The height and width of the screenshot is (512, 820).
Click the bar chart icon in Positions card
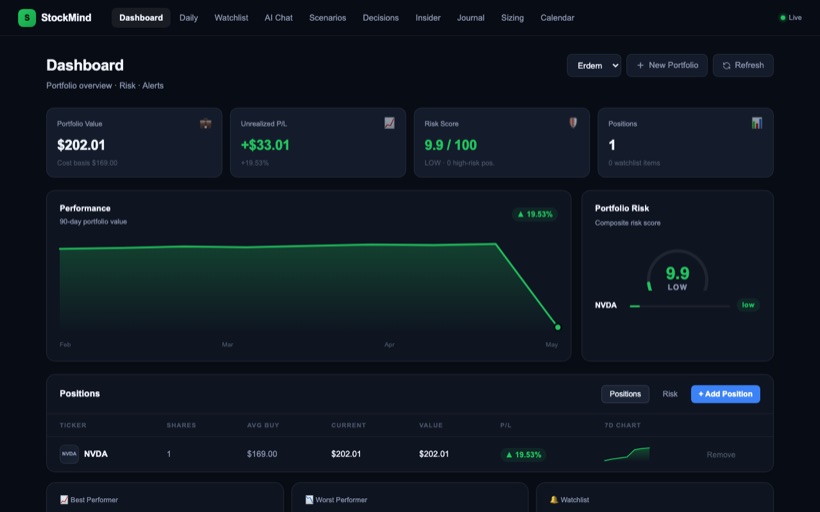757,123
